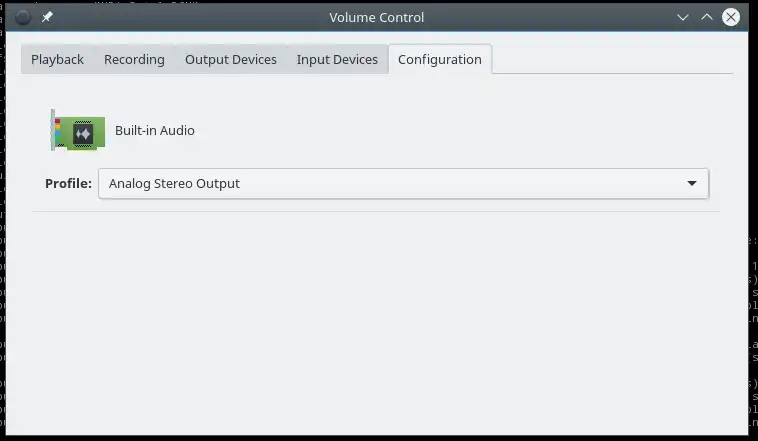This screenshot has height=441, width=758.
Task: Click the Built-in Audio sound card icon
Action: point(78,130)
